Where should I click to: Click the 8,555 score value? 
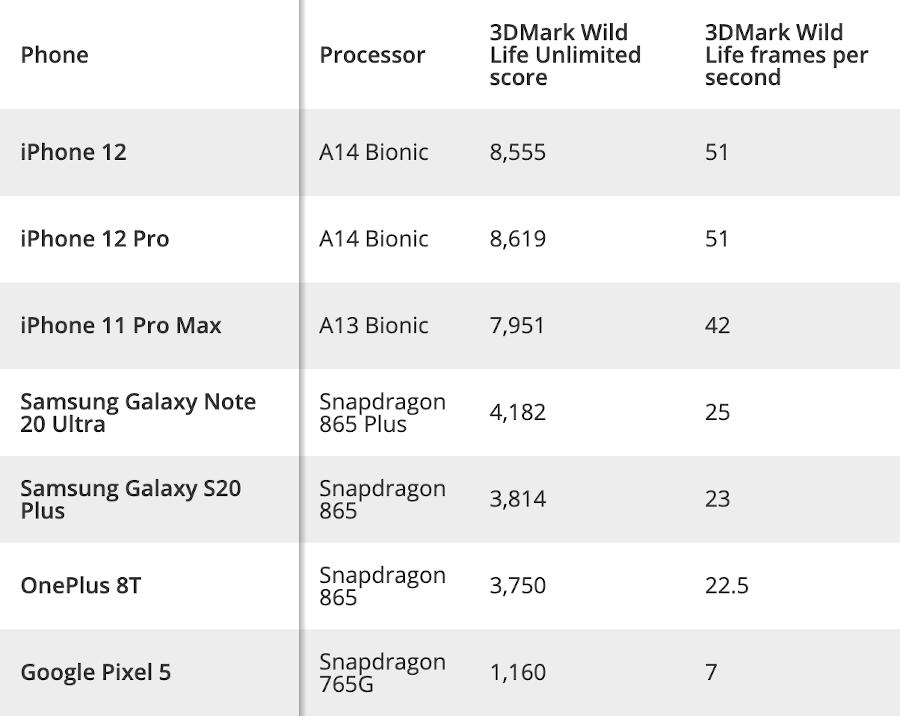click(x=518, y=152)
